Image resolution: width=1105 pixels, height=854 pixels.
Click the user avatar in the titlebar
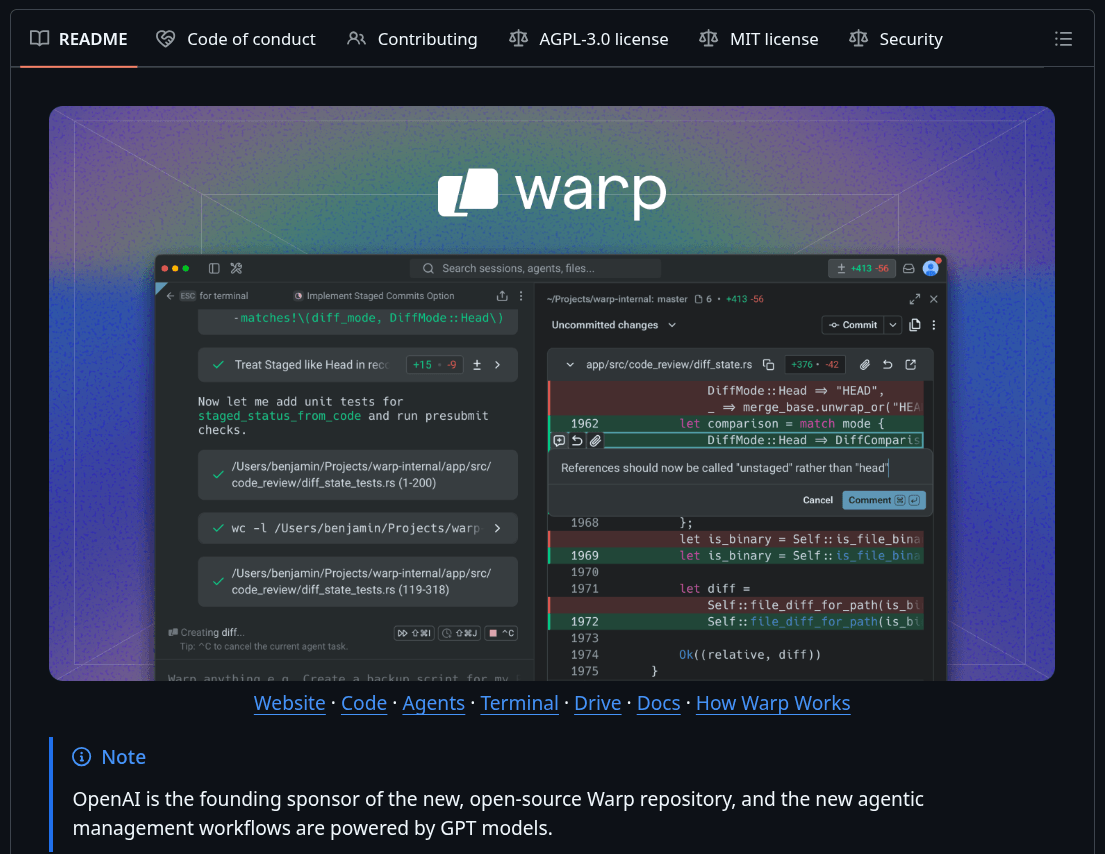(x=931, y=267)
